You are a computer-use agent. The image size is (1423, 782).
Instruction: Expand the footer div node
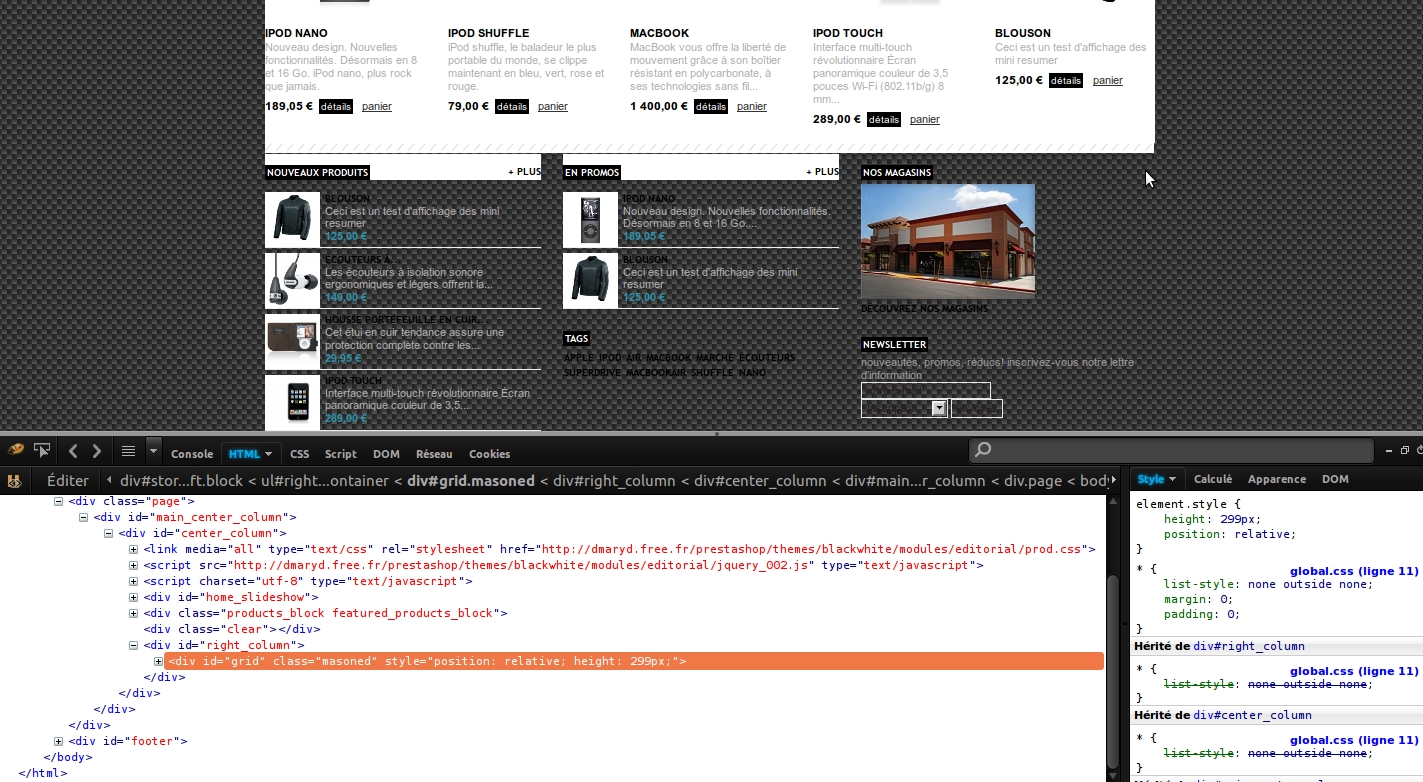pos(58,741)
